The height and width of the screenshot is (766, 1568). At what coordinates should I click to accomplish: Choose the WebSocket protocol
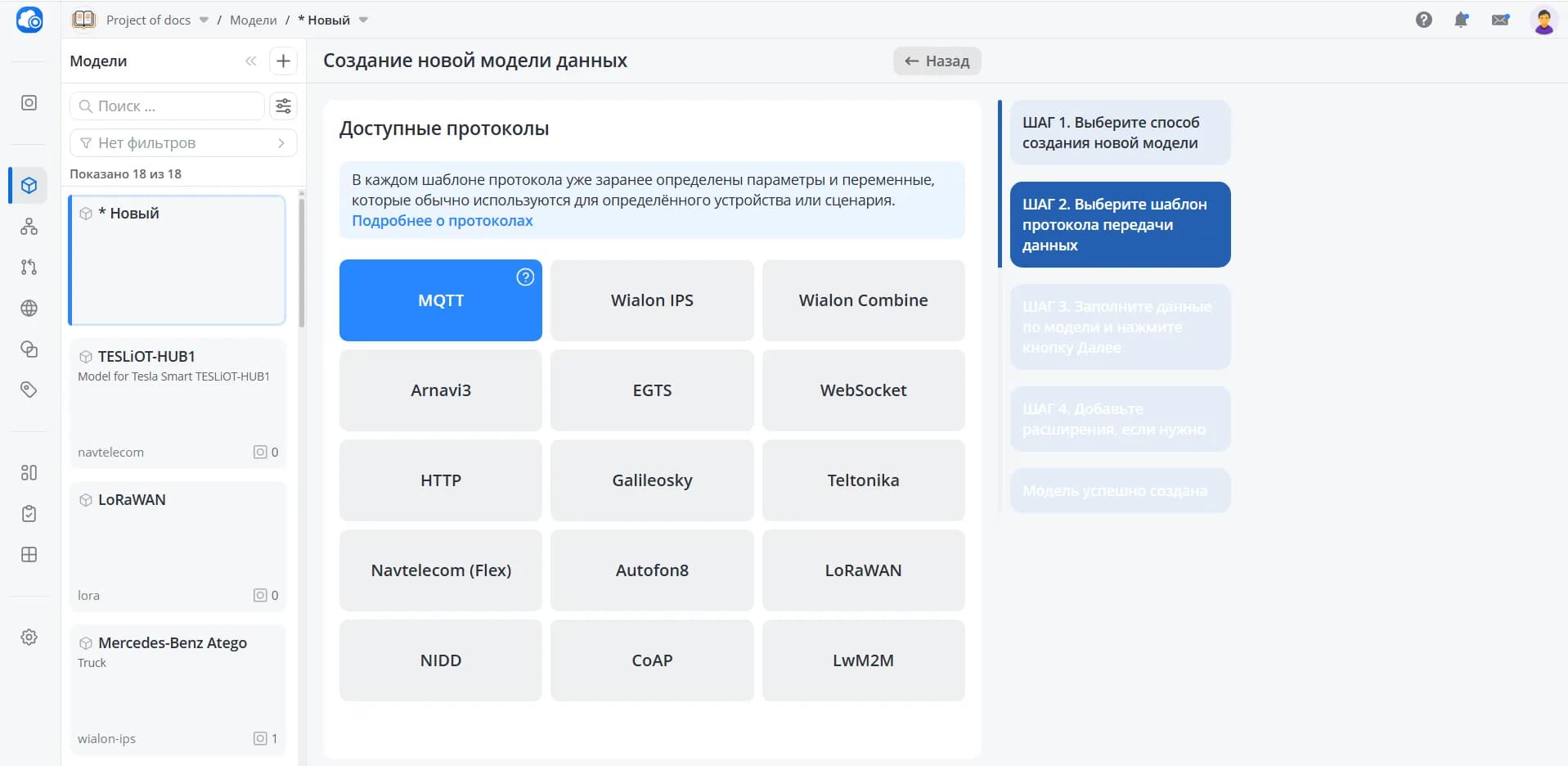863,390
